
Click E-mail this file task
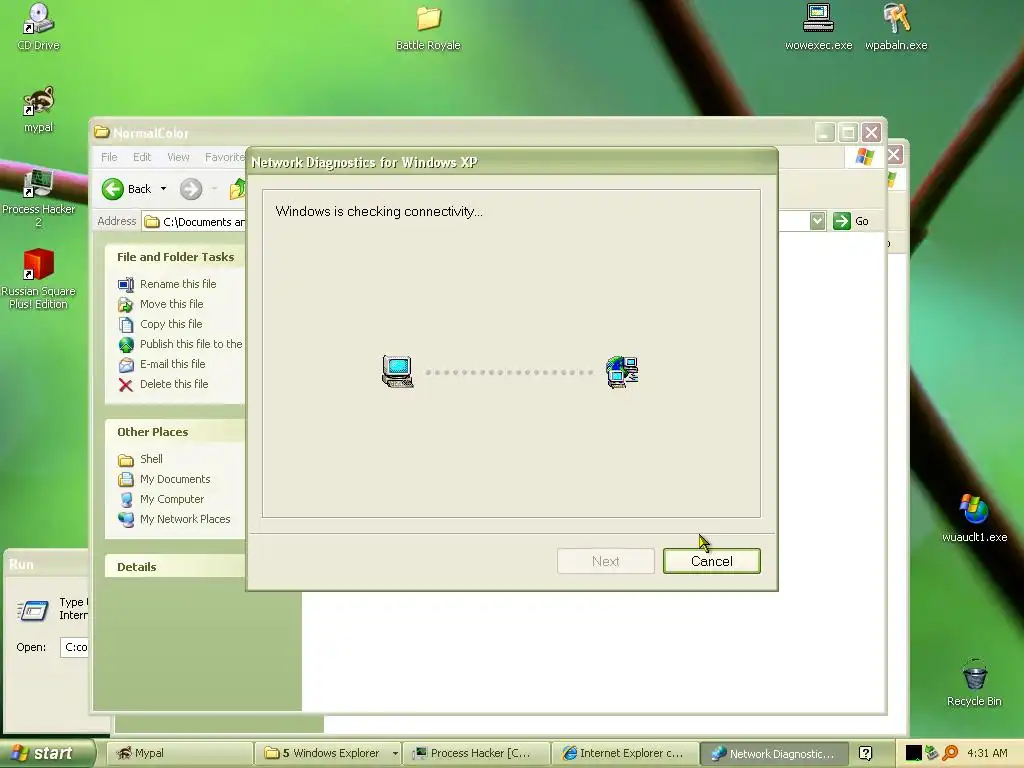point(161,364)
